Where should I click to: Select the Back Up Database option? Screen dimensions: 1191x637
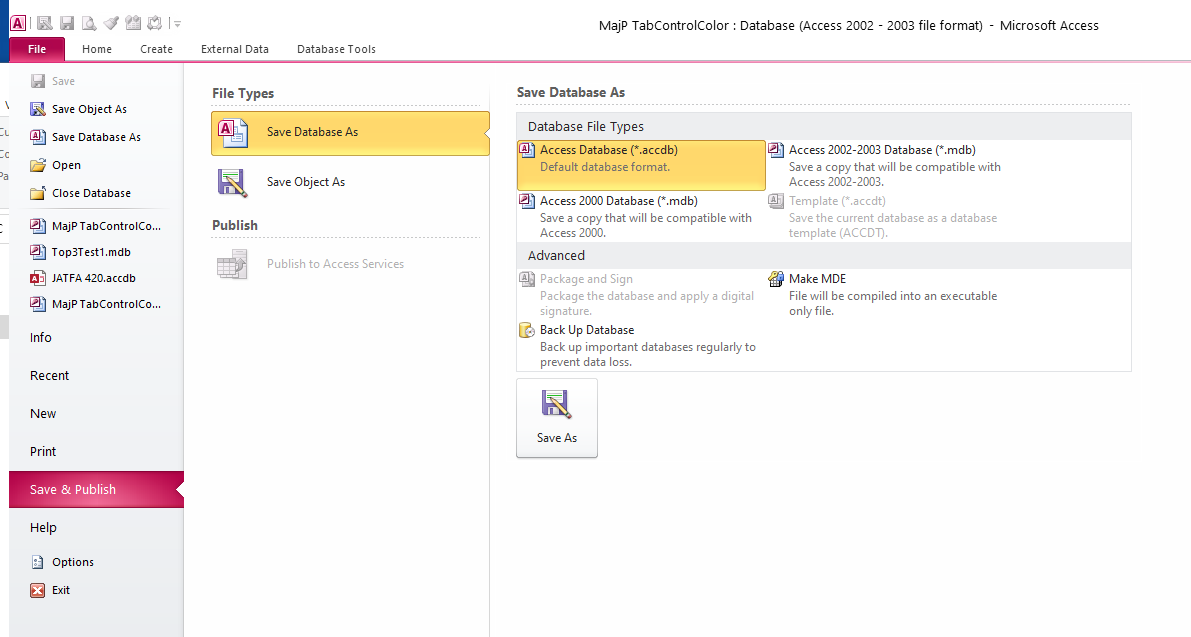[641, 345]
